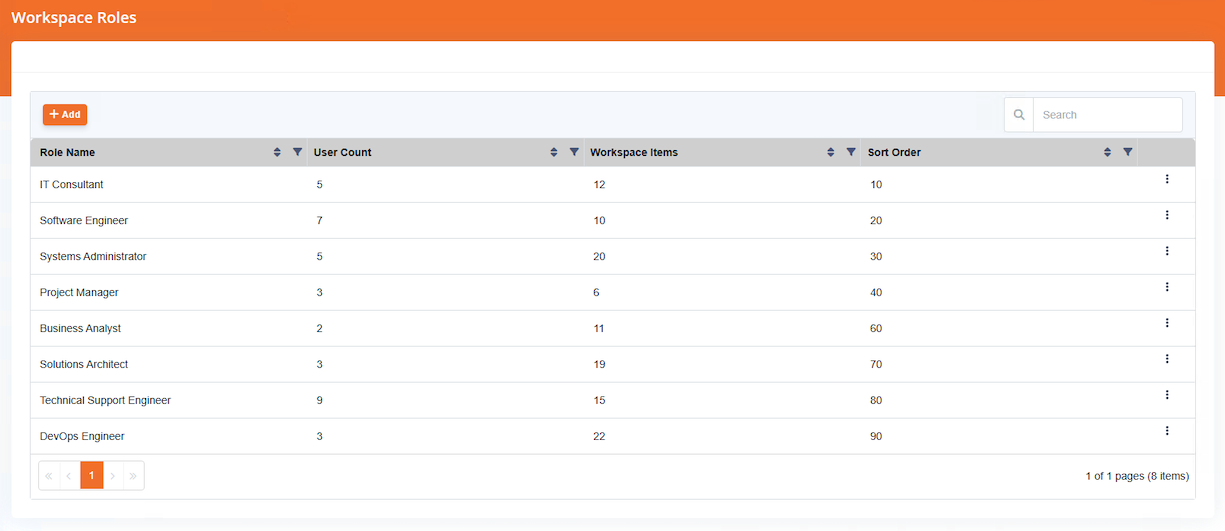Click user count 2 for Business Analyst
1225x531 pixels.
click(320, 328)
